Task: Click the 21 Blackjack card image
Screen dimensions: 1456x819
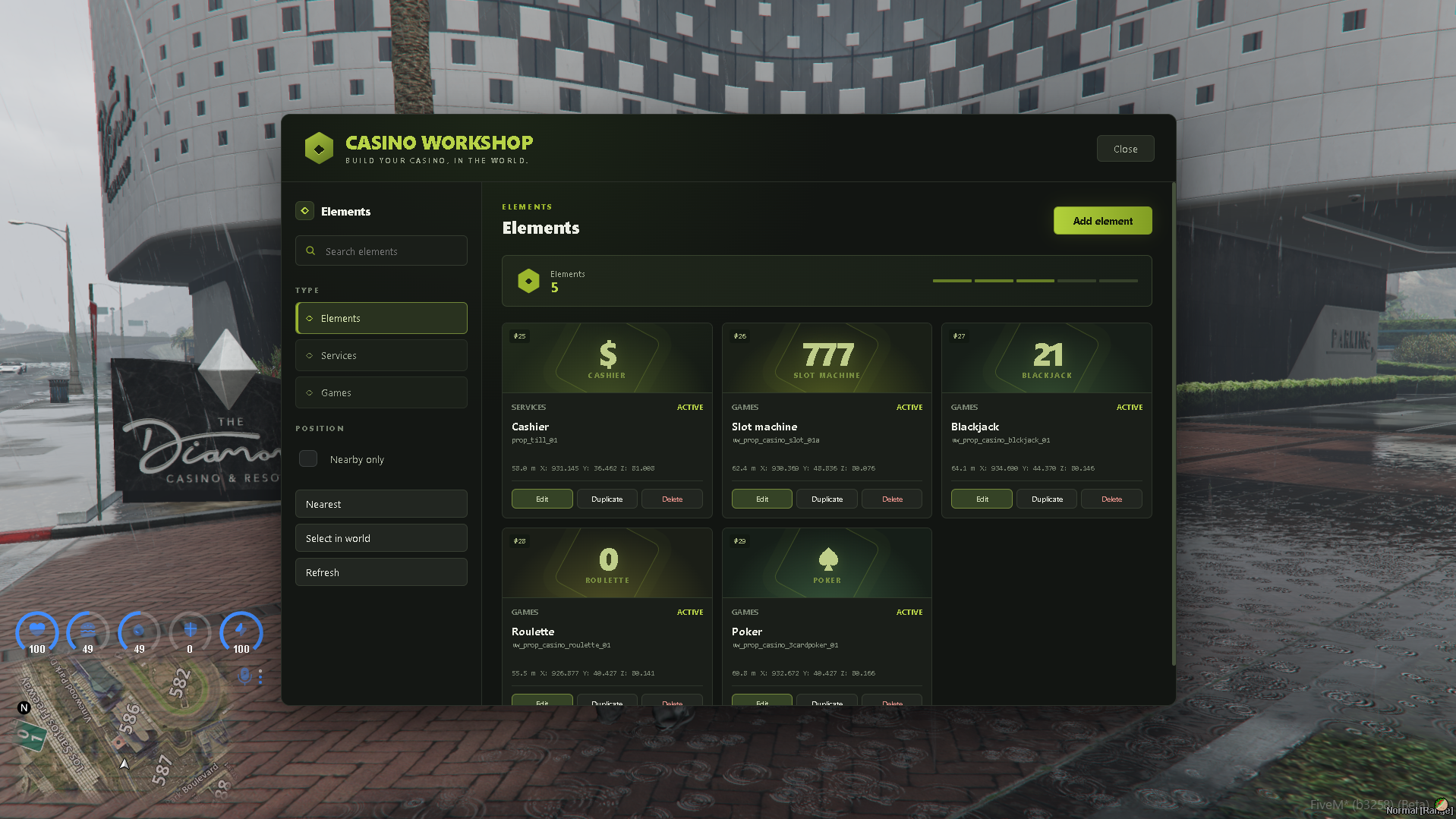Action: click(x=1047, y=358)
